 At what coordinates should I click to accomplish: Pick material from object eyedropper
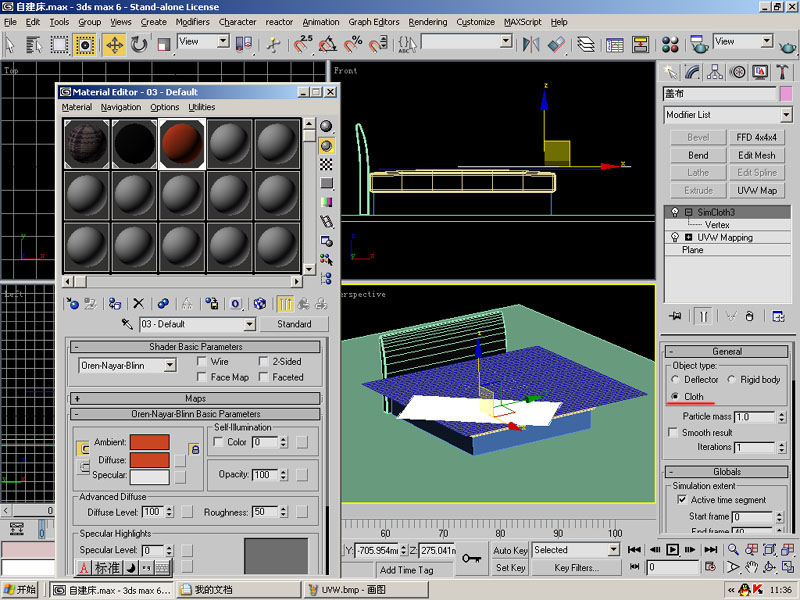point(127,324)
